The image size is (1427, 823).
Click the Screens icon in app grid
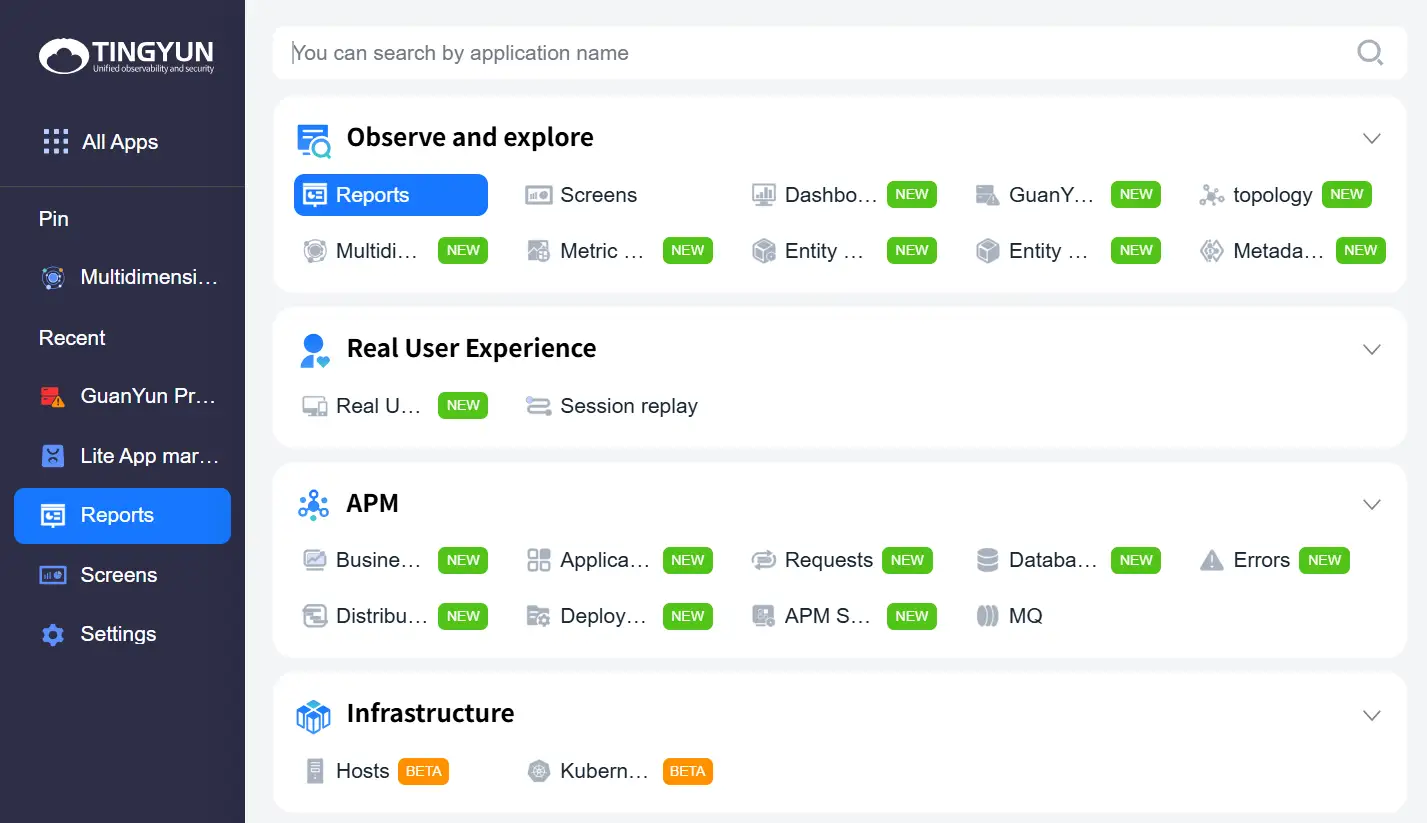click(539, 195)
